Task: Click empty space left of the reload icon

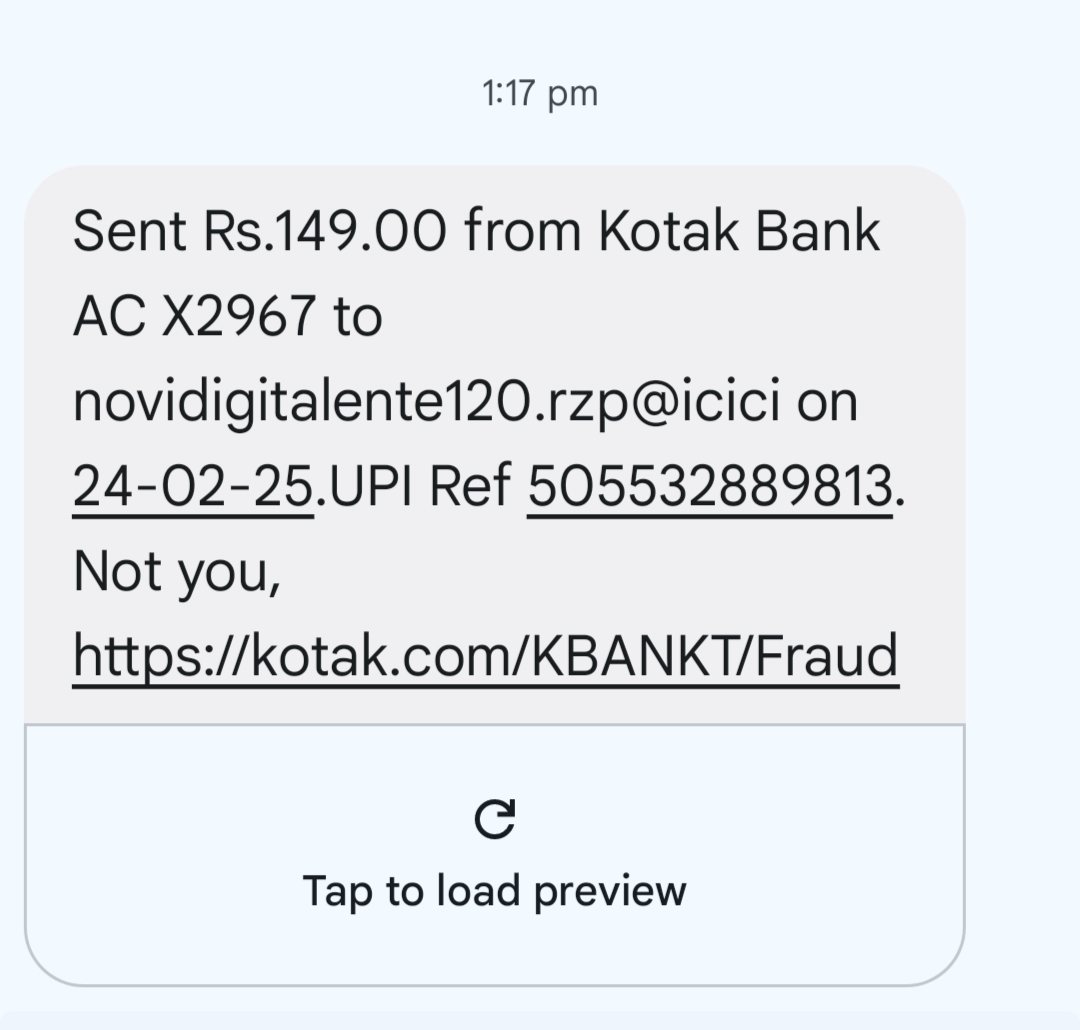Action: click(250, 820)
